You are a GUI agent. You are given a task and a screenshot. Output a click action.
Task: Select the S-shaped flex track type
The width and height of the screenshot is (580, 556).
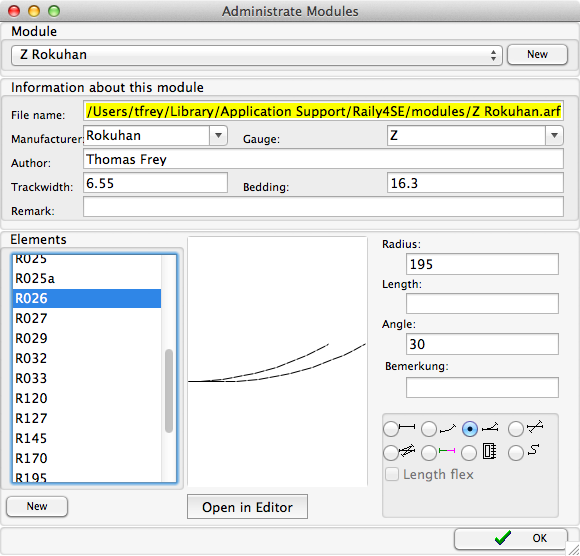point(516,452)
